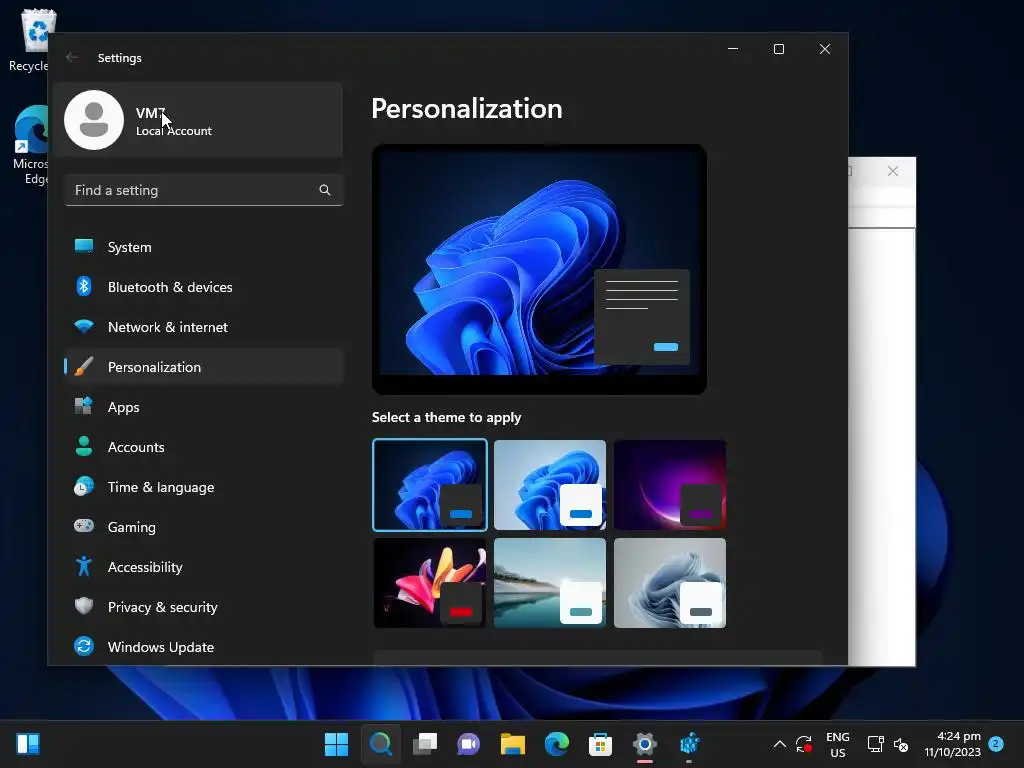Open notifications badge showing 2

996,743
